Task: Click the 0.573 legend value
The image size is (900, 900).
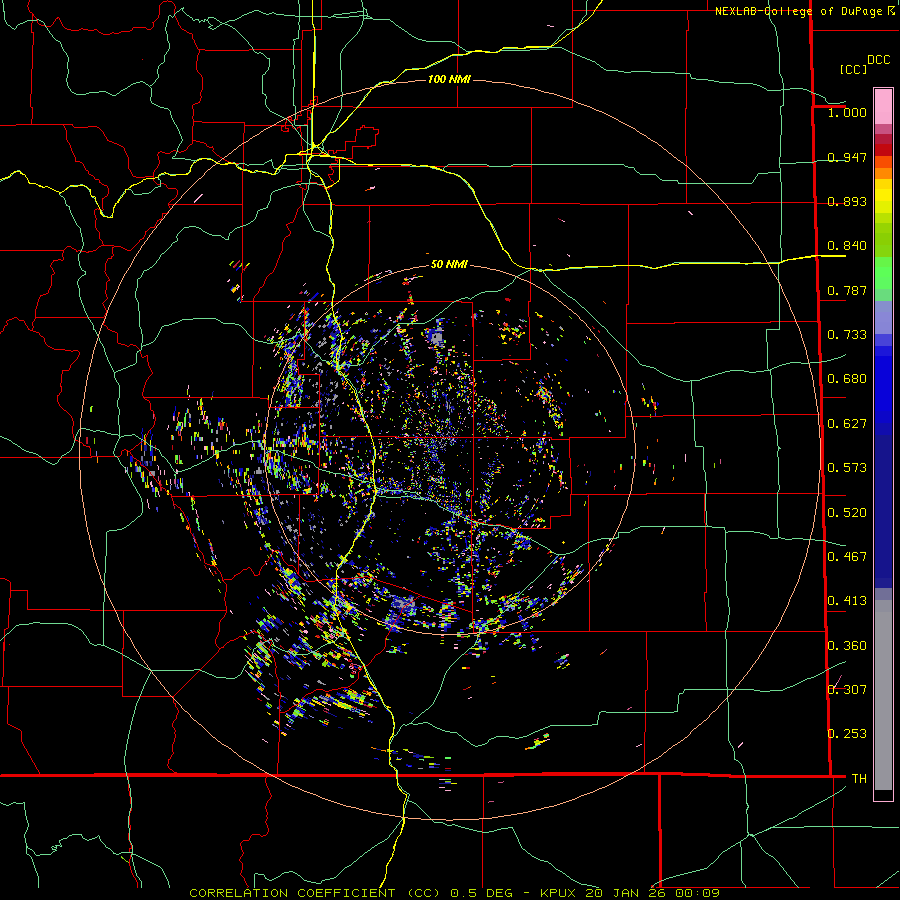Action: [x=847, y=468]
